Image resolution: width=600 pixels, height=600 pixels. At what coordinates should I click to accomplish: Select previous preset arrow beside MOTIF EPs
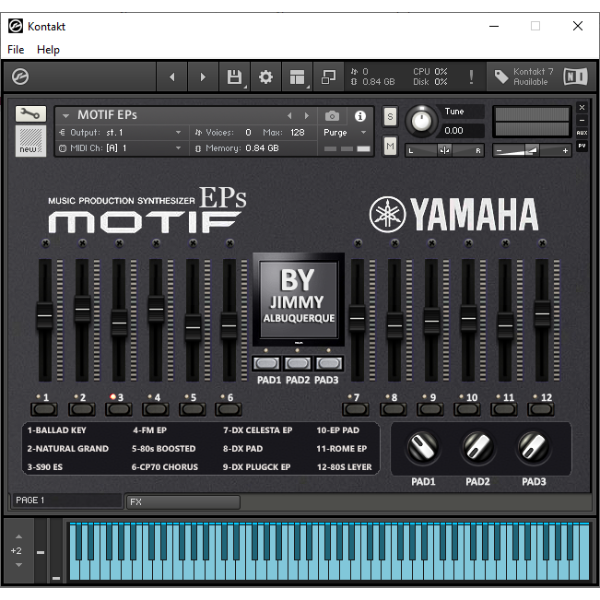289,116
